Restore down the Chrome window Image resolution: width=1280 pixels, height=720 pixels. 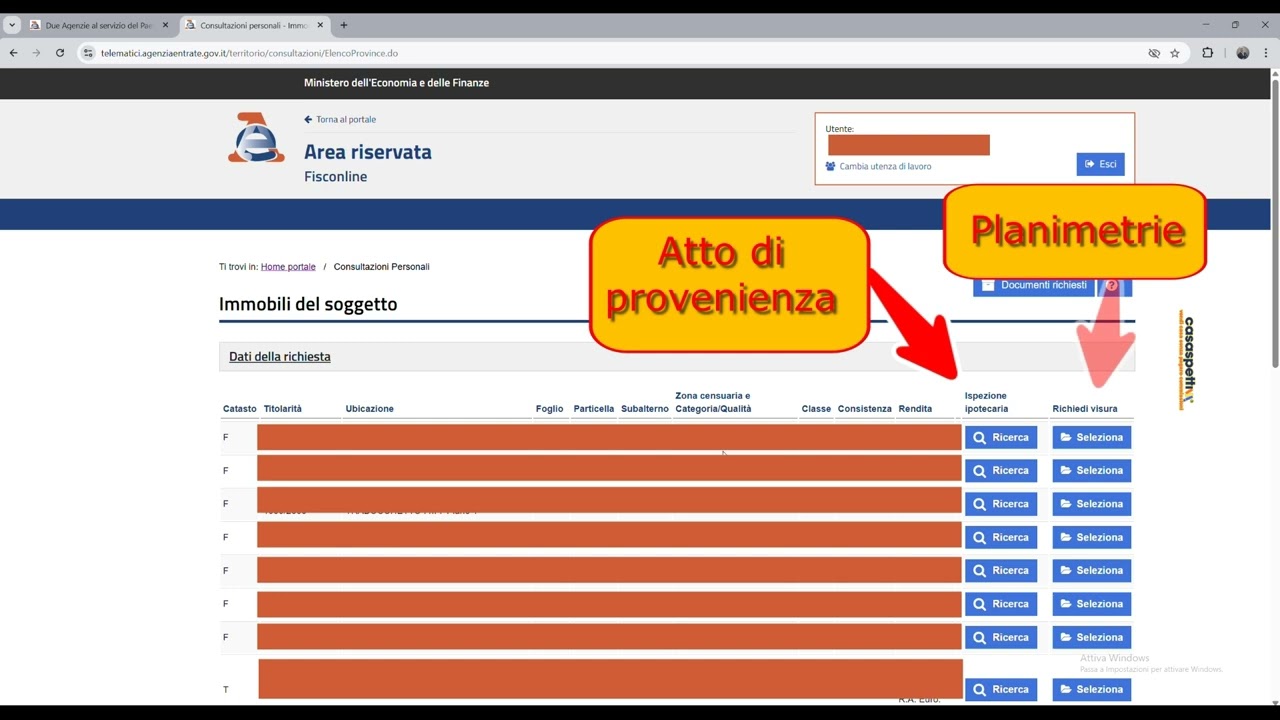pos(1235,25)
